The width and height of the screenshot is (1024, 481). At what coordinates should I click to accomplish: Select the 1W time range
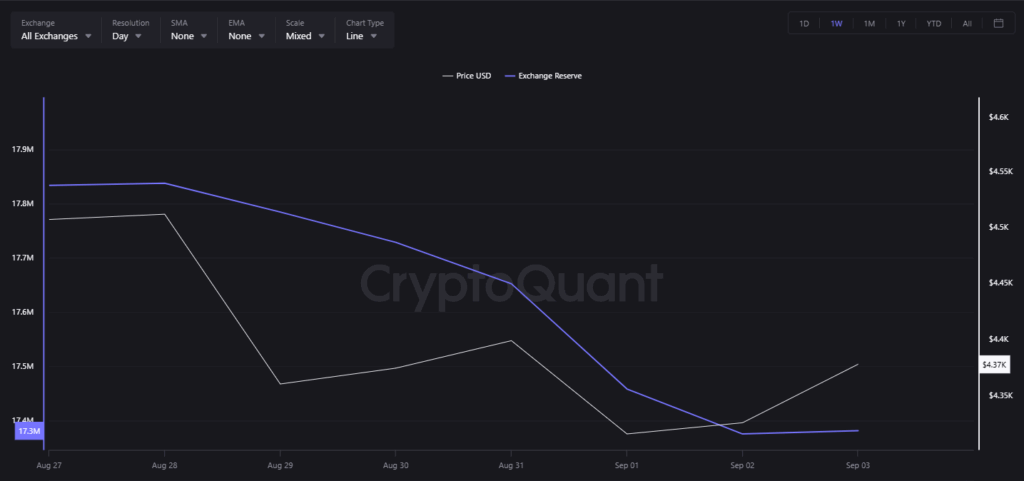tap(836, 23)
